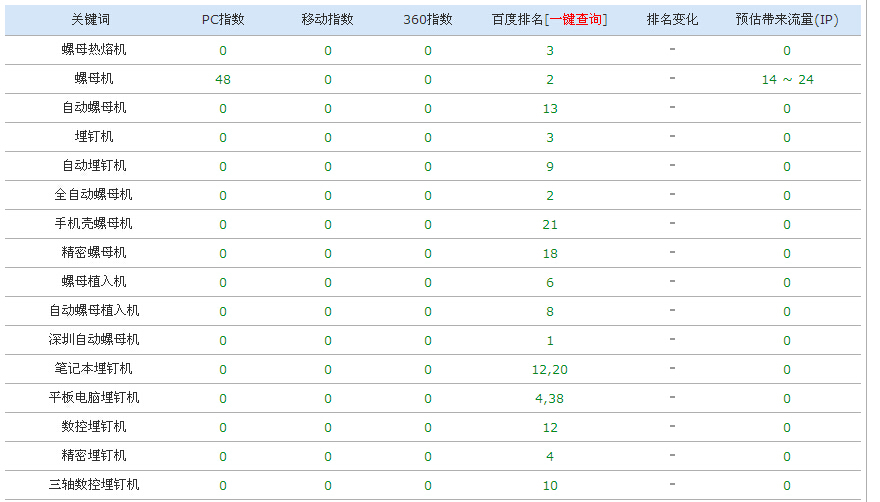Click Baidu rank 13 for 自动螺母机
The height and width of the screenshot is (502, 880).
(550, 109)
